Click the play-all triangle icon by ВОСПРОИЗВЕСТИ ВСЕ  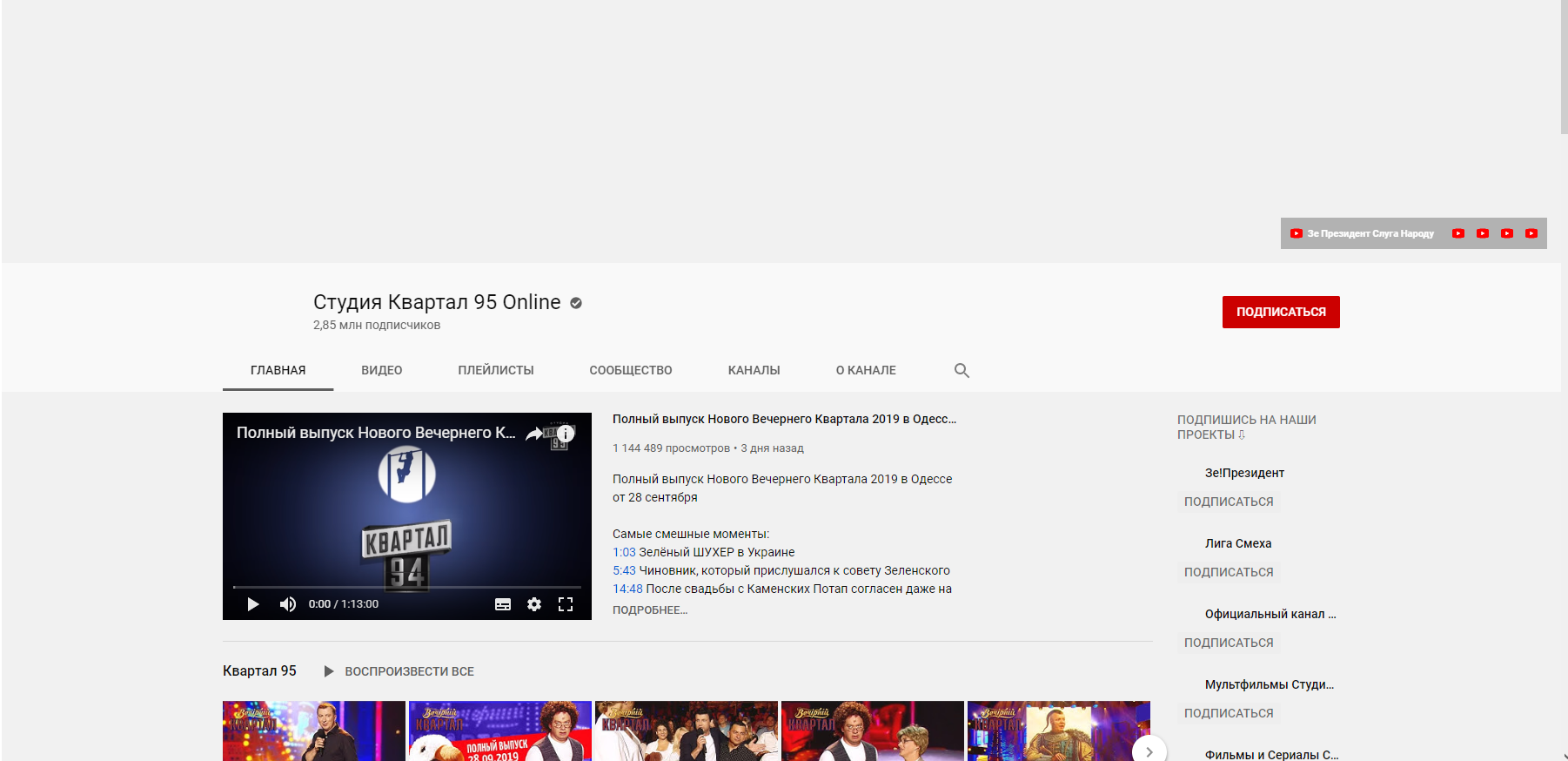tap(329, 671)
